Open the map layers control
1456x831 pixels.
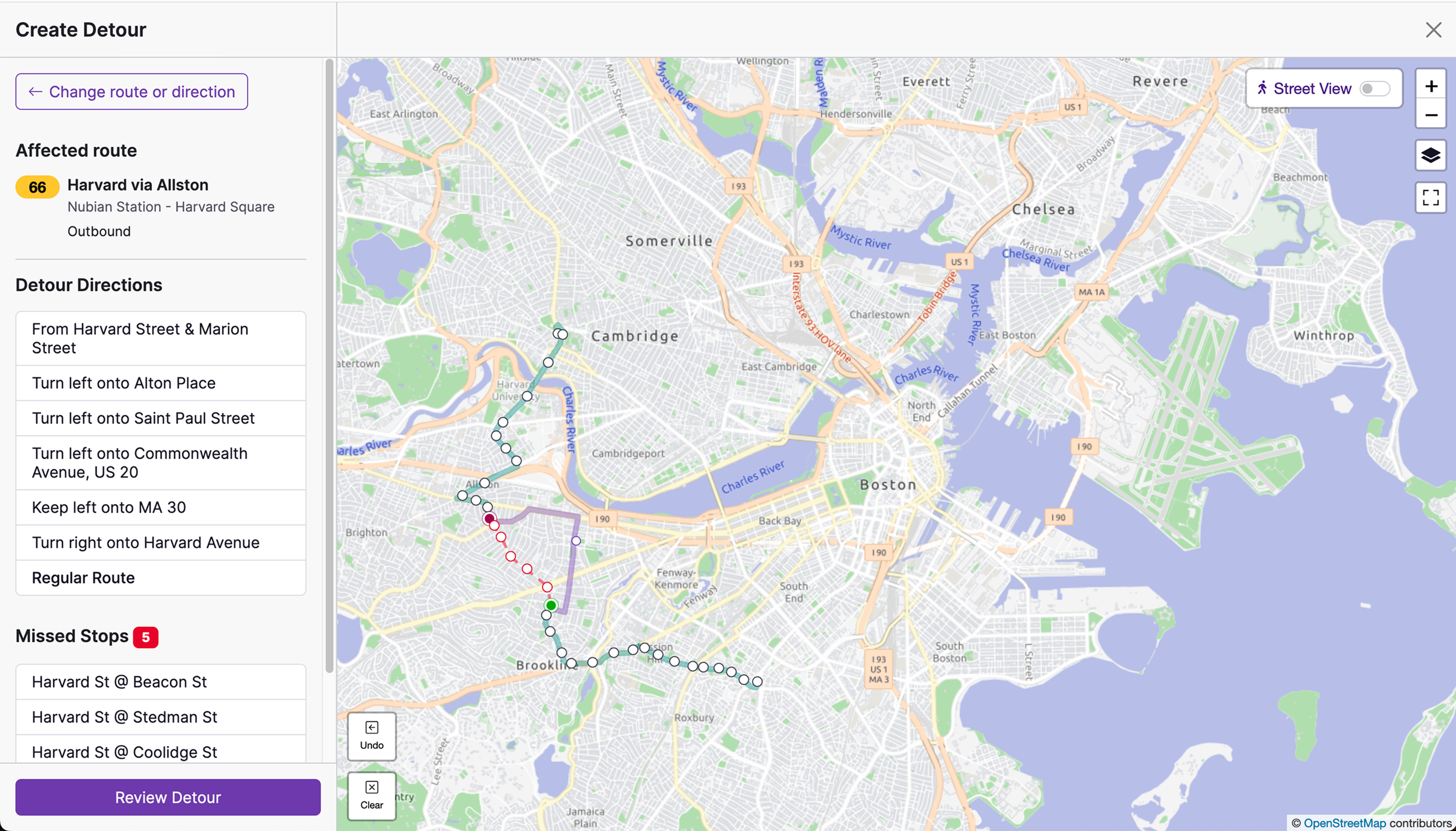[1431, 155]
